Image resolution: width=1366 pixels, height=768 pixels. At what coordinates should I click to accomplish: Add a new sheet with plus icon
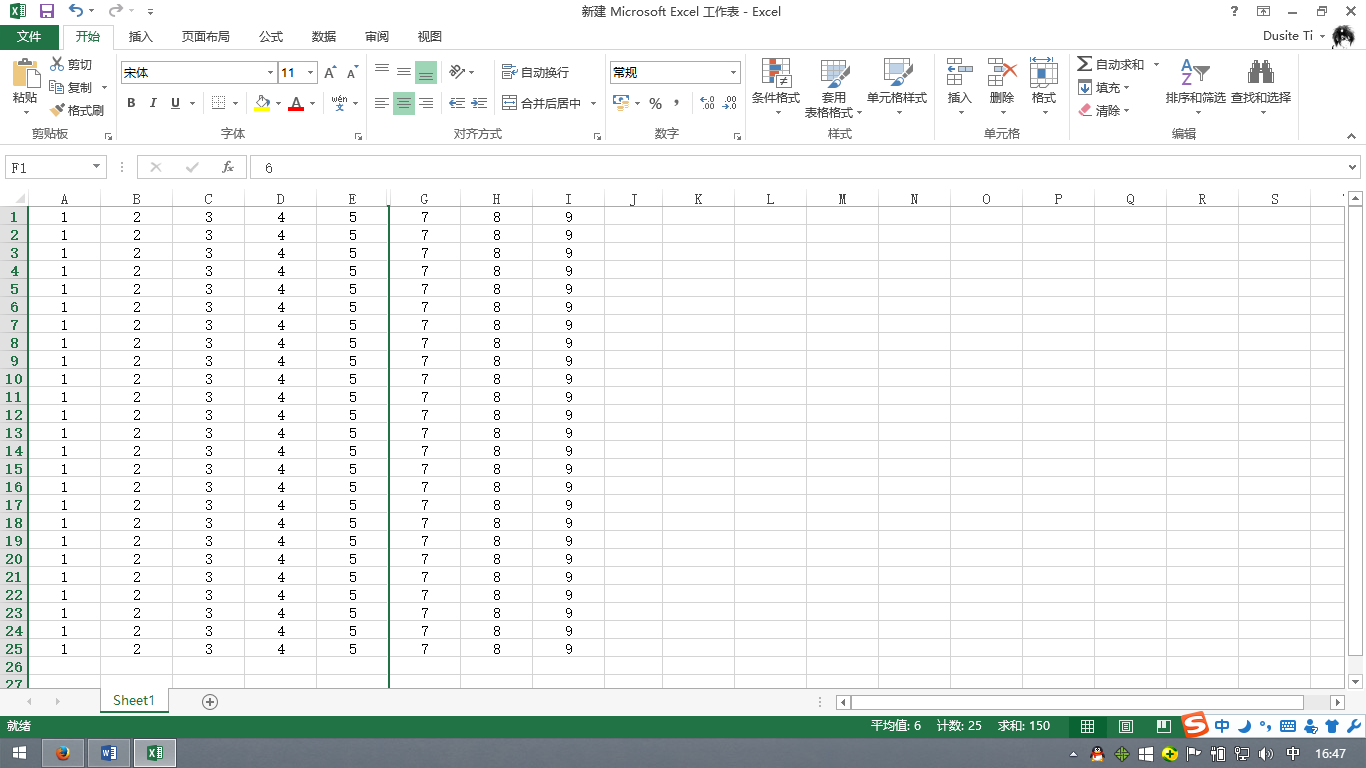click(x=210, y=701)
